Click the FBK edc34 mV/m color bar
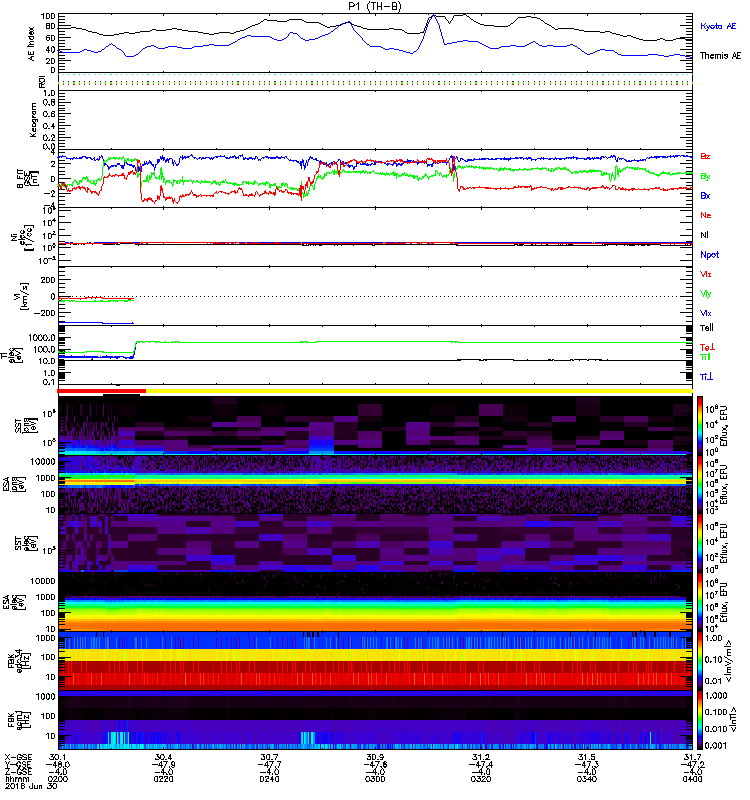This screenshot has height=800, width=750. [700, 661]
